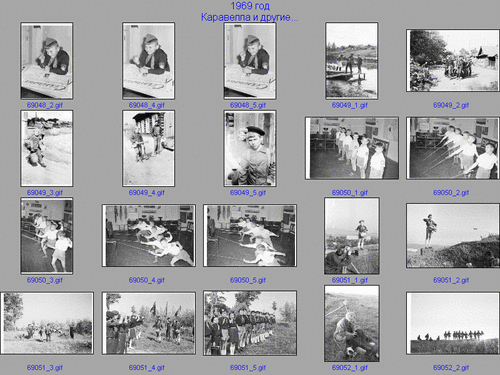Select the fencing lunge photo 69050_4
This screenshot has height=375, width=500.
click(148, 236)
